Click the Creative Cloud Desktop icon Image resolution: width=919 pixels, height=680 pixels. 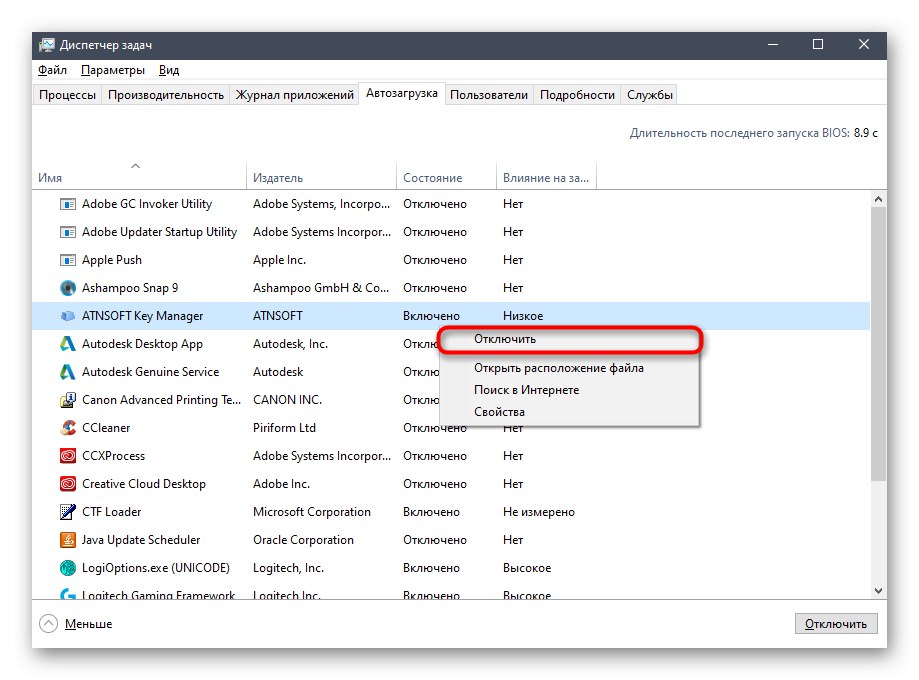pos(68,484)
